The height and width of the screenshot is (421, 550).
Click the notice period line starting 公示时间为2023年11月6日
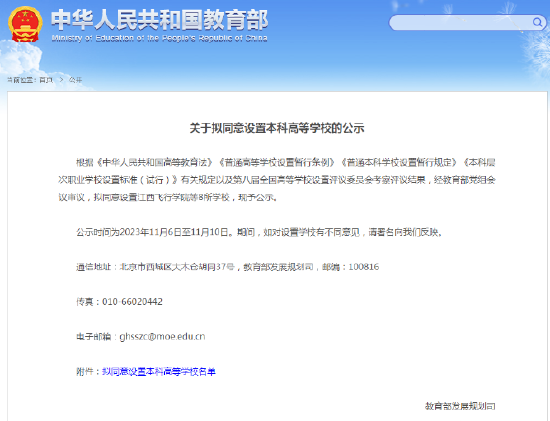[x=260, y=232]
